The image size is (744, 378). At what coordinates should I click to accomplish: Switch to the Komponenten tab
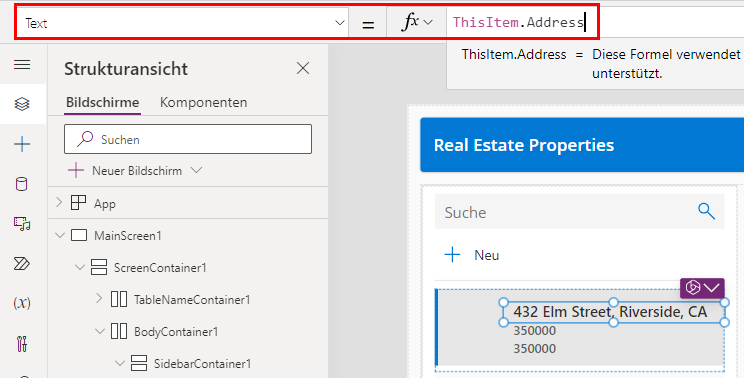(204, 102)
